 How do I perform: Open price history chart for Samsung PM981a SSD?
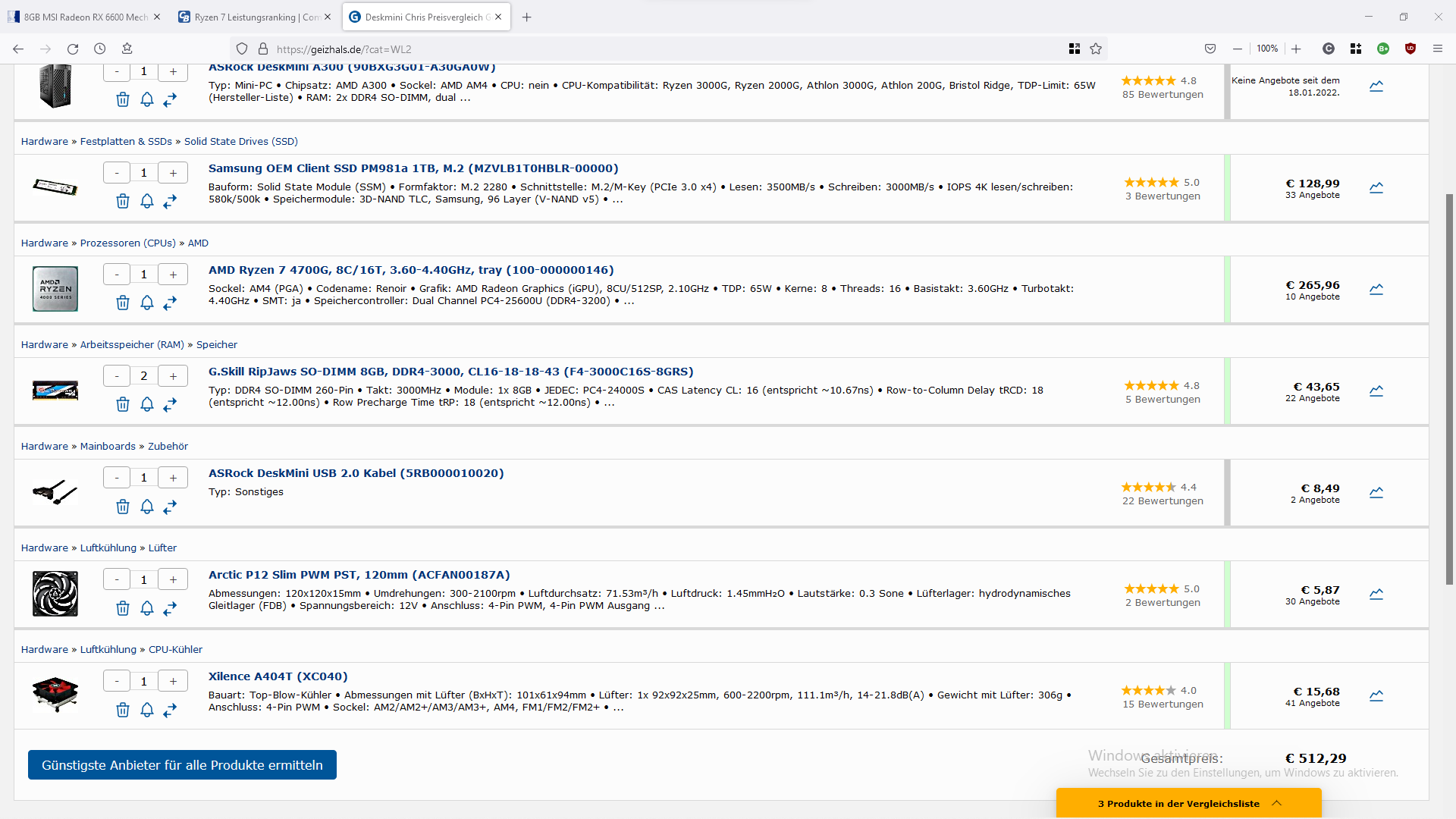click(1376, 187)
